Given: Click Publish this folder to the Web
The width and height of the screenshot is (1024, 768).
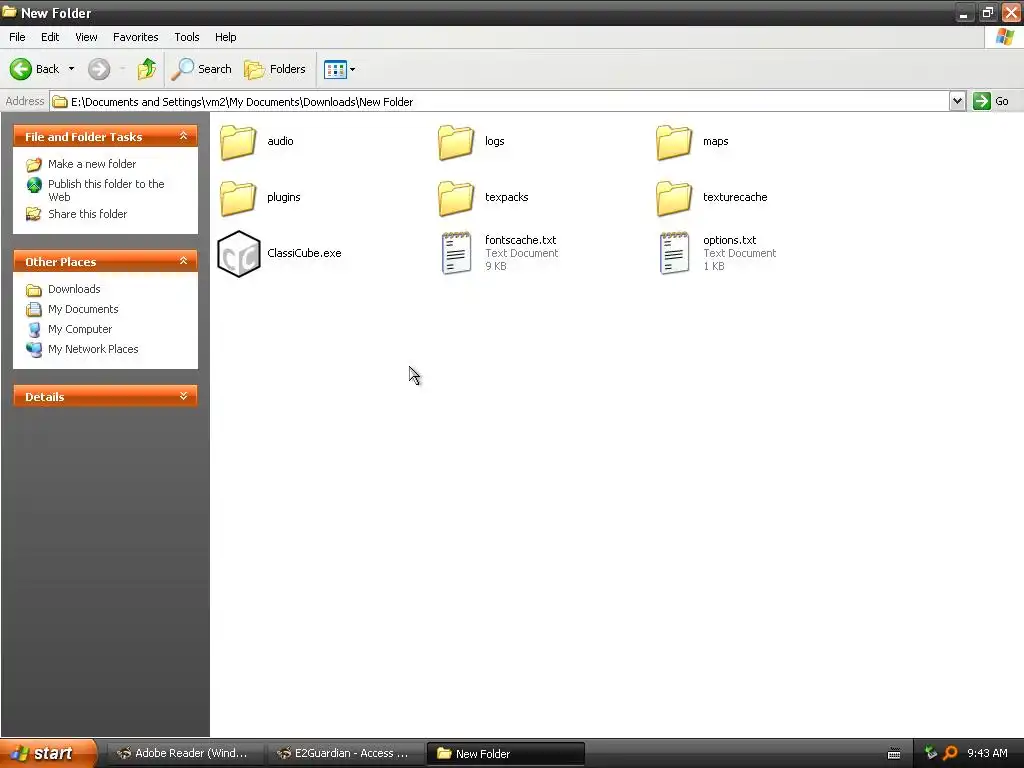Looking at the screenshot, I should point(106,190).
